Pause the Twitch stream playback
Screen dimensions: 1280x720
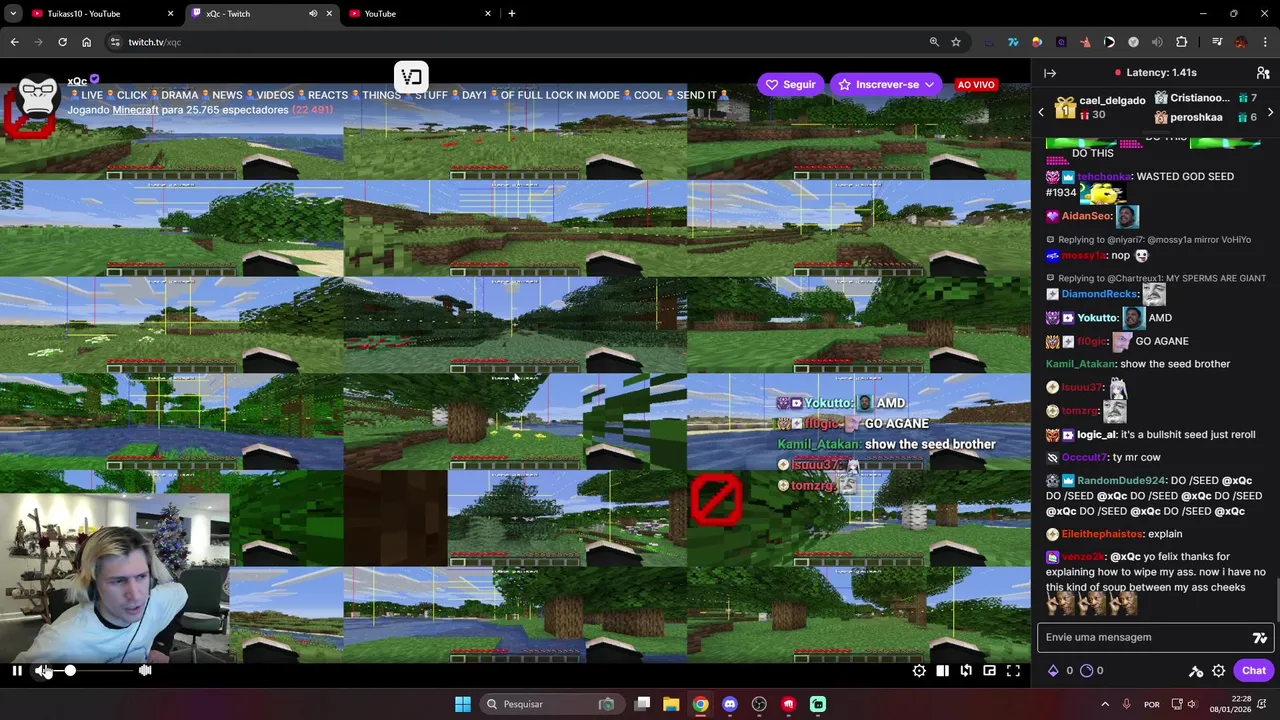(17, 671)
